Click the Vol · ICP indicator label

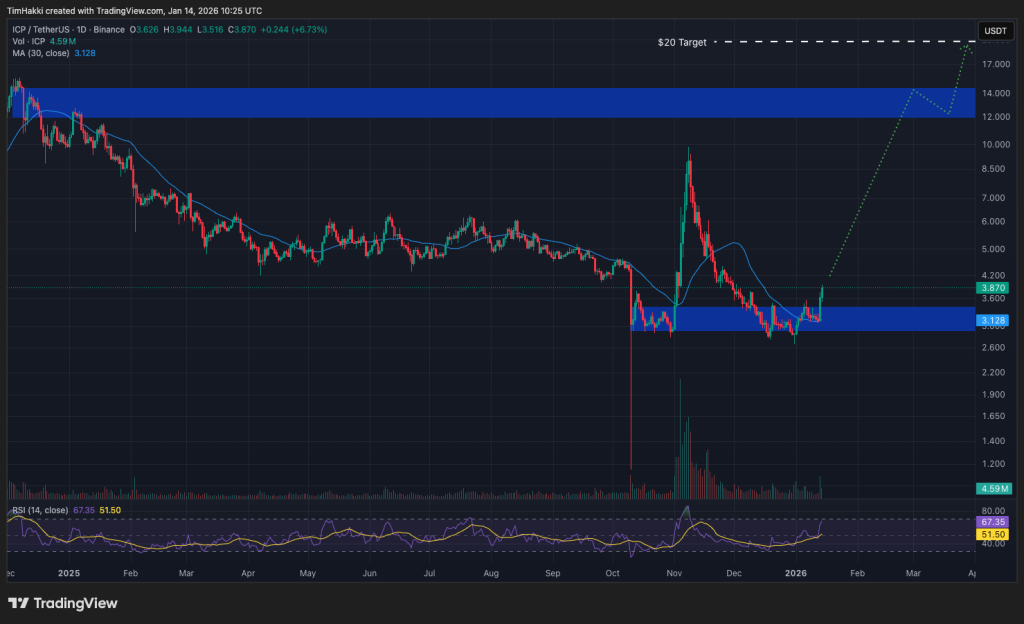[28, 42]
